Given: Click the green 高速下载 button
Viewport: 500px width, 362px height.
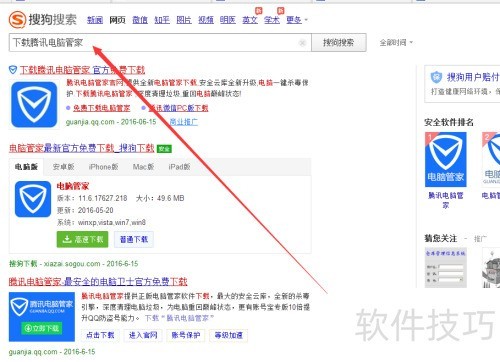Looking at the screenshot, I should click(x=82, y=239).
